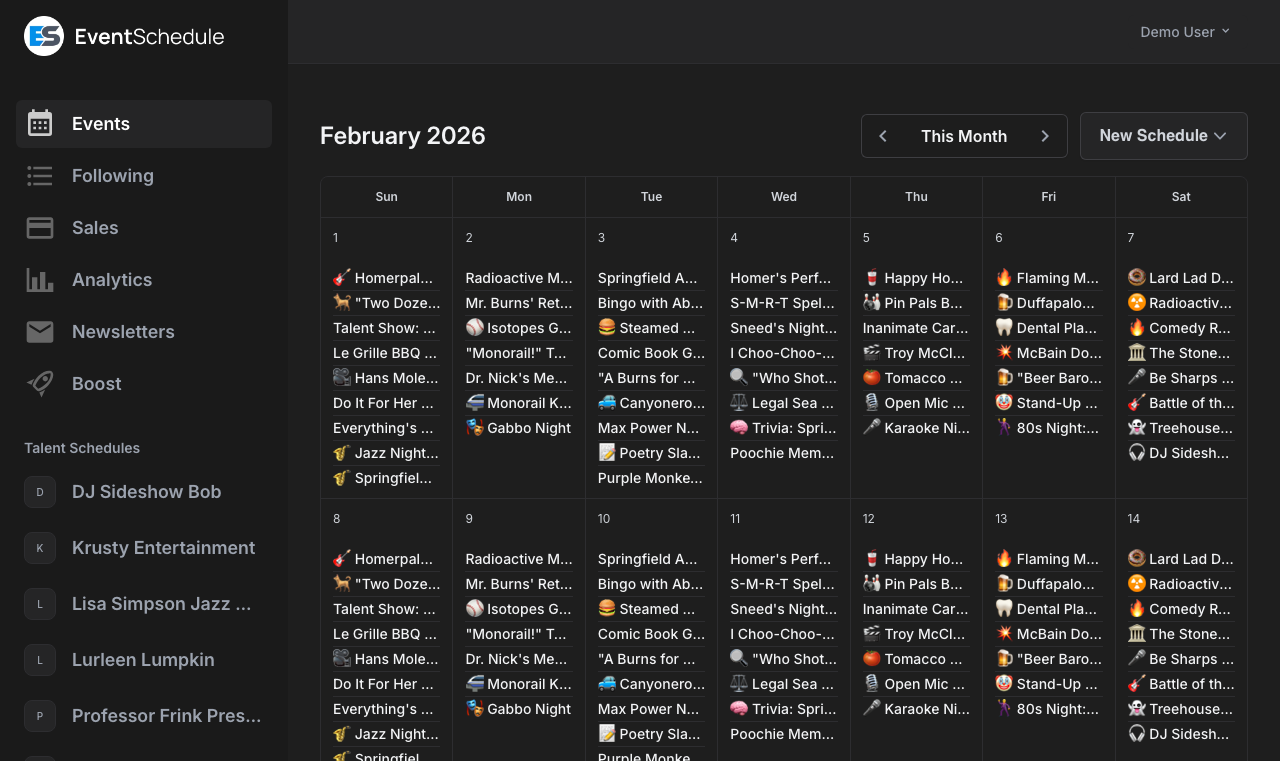Open Sales using the card icon
The height and width of the screenshot is (761, 1280).
[40, 227]
